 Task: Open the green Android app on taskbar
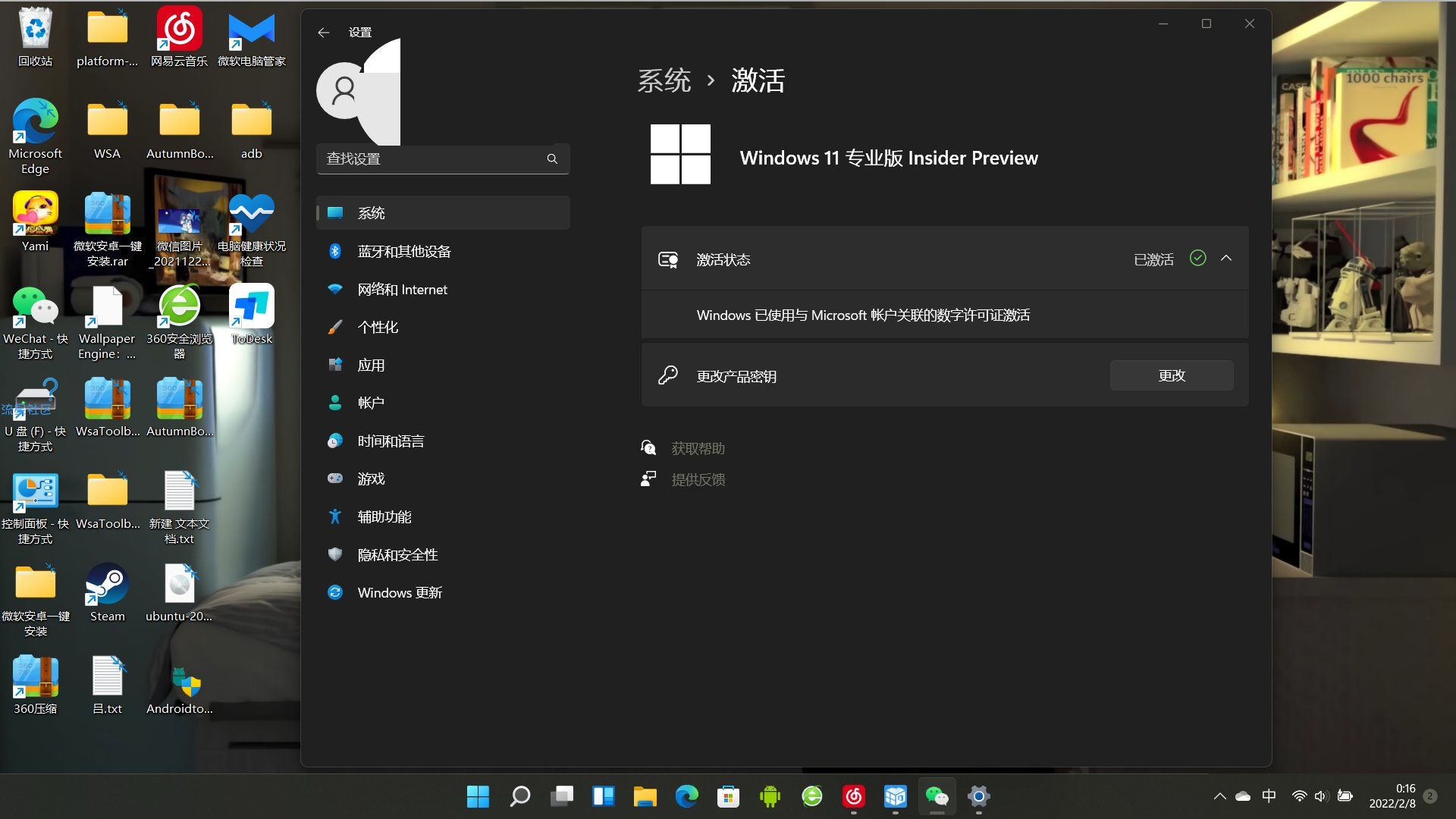(770, 796)
